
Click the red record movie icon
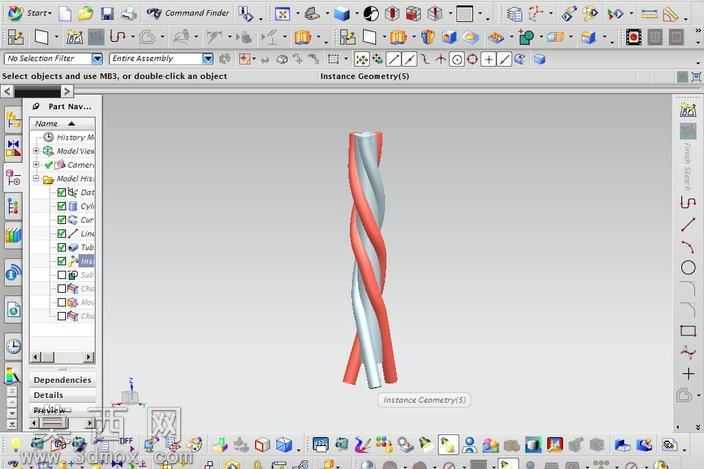pos(634,37)
